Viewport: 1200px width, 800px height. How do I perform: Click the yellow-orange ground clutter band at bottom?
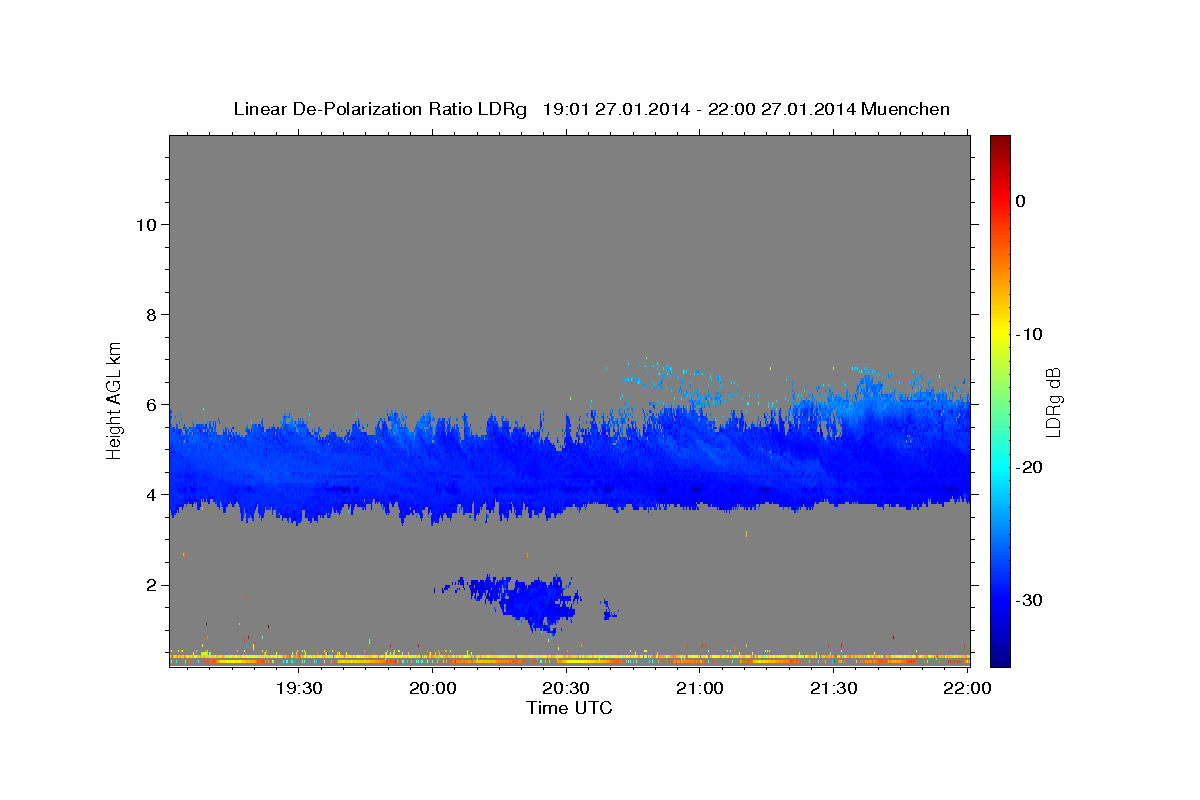[x=570, y=660]
